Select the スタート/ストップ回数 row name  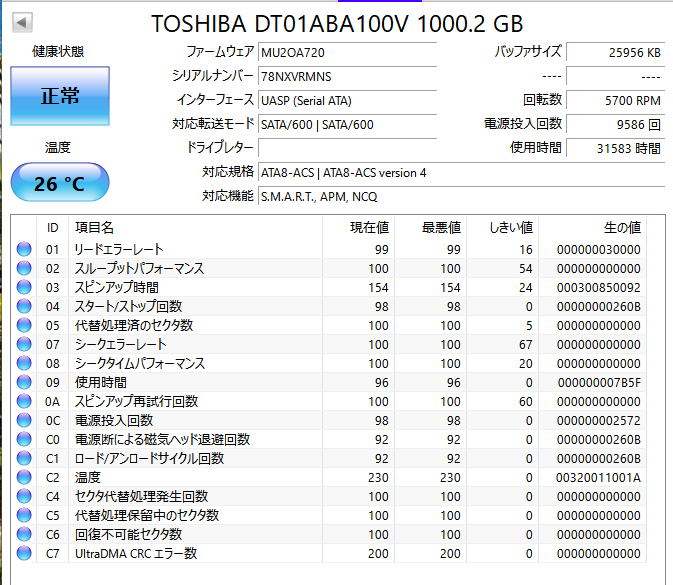tap(128, 306)
